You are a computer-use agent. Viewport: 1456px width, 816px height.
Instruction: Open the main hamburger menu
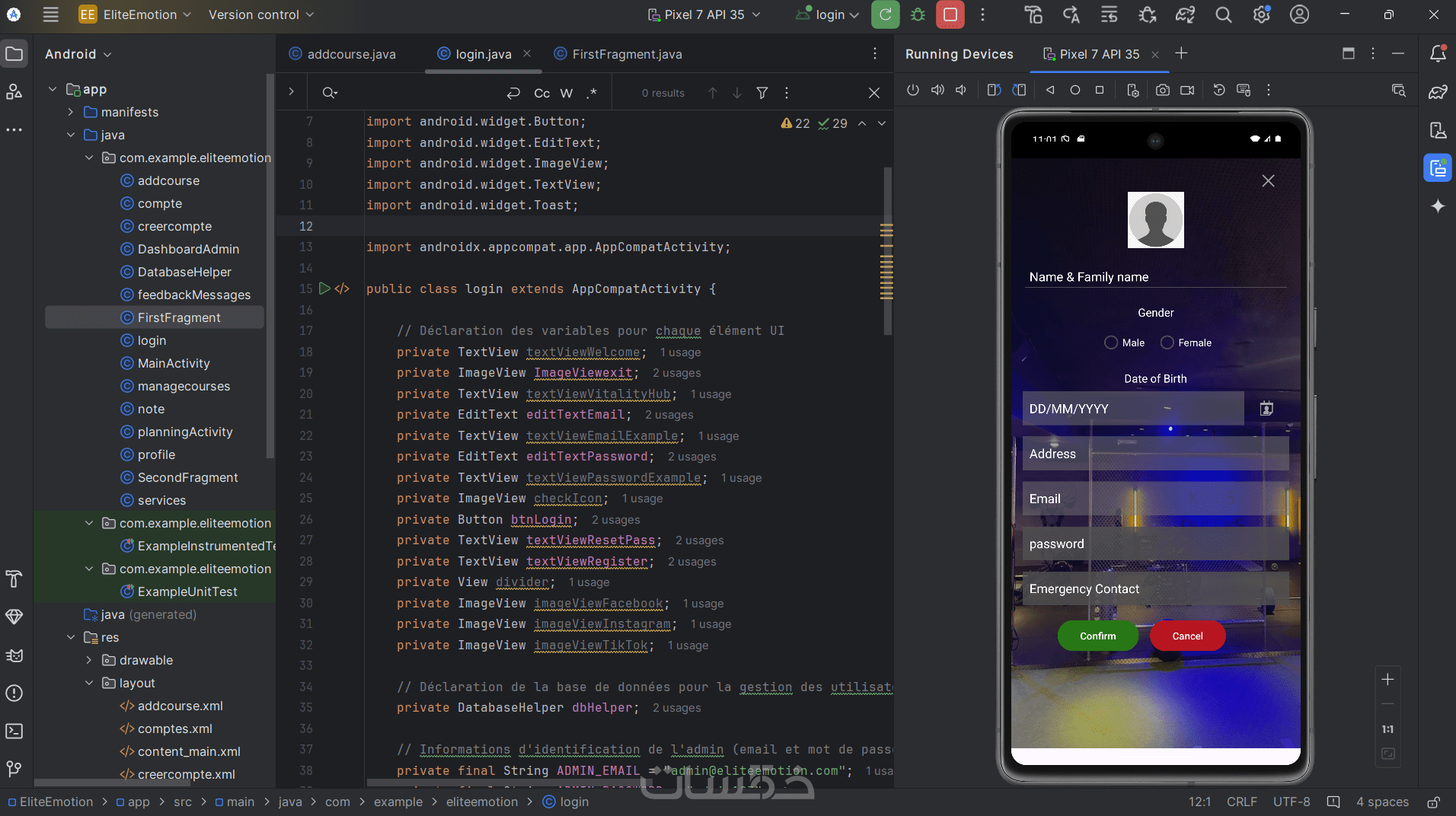(x=50, y=14)
